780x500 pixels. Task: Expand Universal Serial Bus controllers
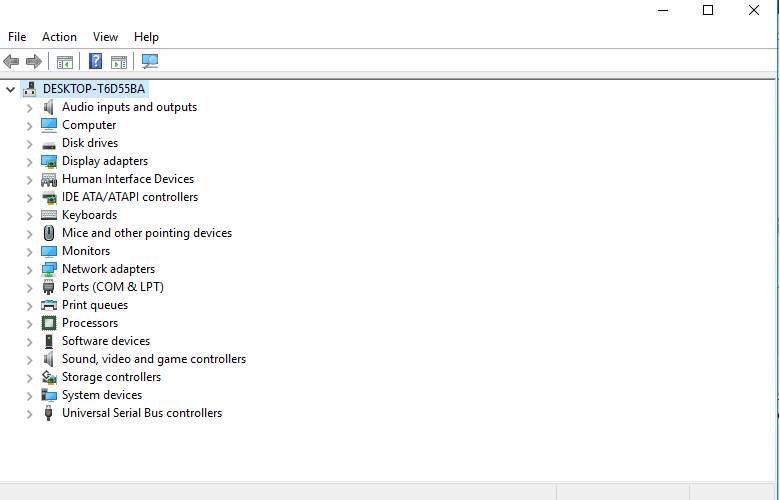pyautogui.click(x=29, y=413)
